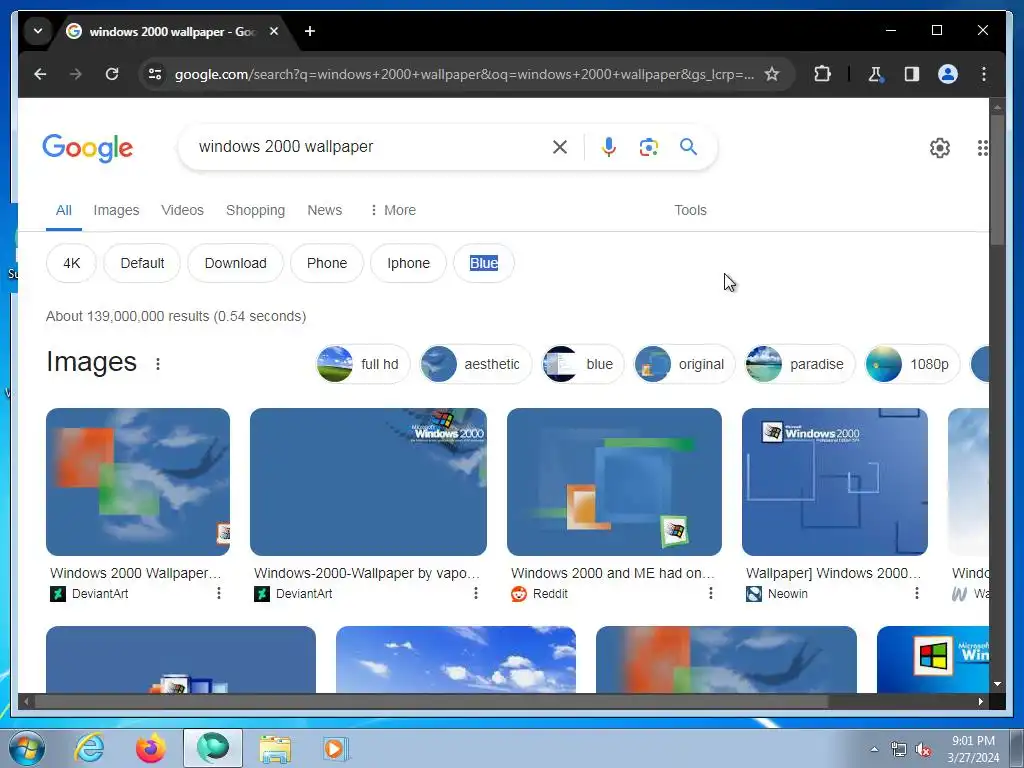Open the Neowin Windows 2000 thumbnail
This screenshot has width=1024, height=768.
[835, 482]
